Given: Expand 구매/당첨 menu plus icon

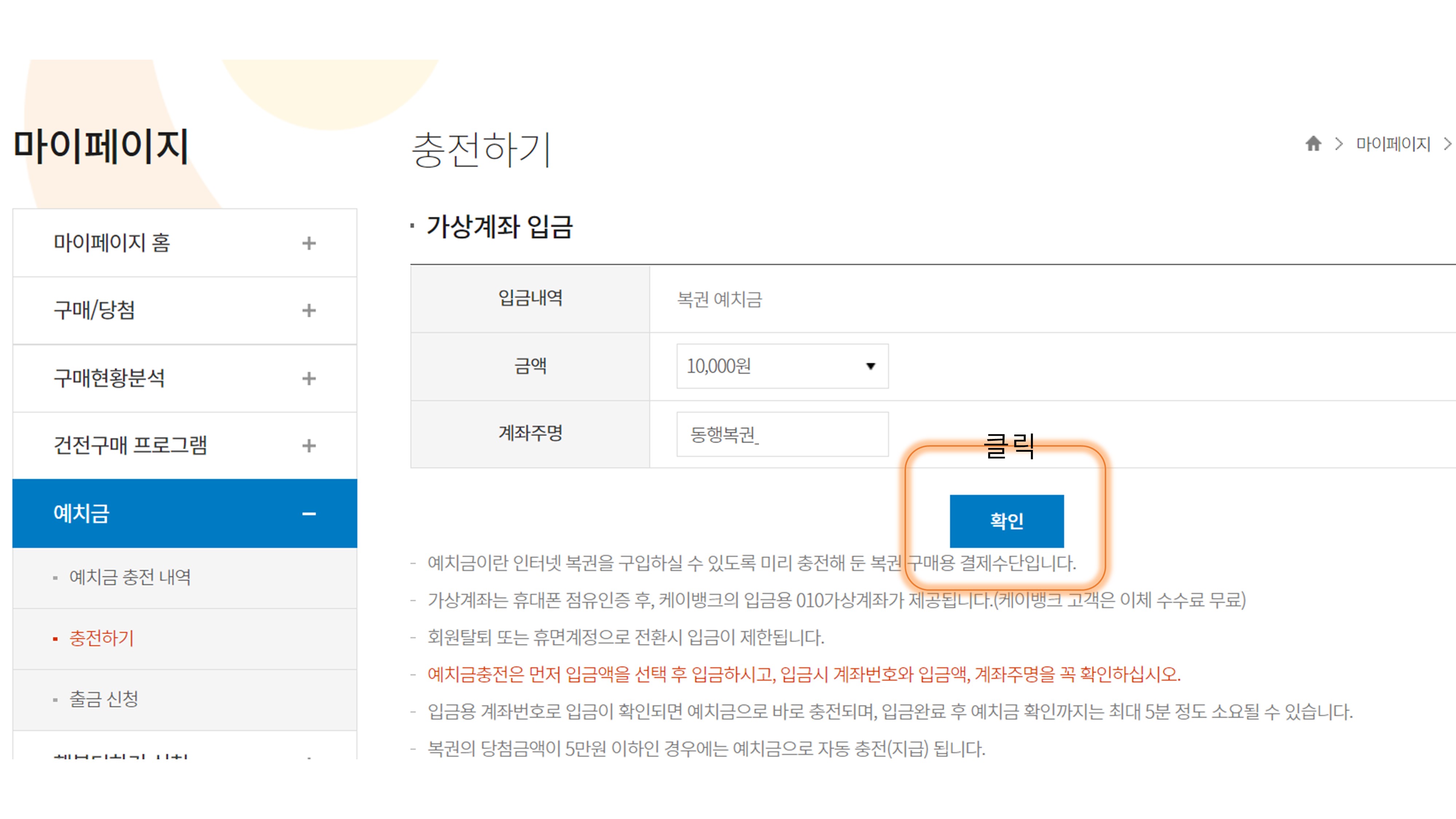Looking at the screenshot, I should pos(309,310).
